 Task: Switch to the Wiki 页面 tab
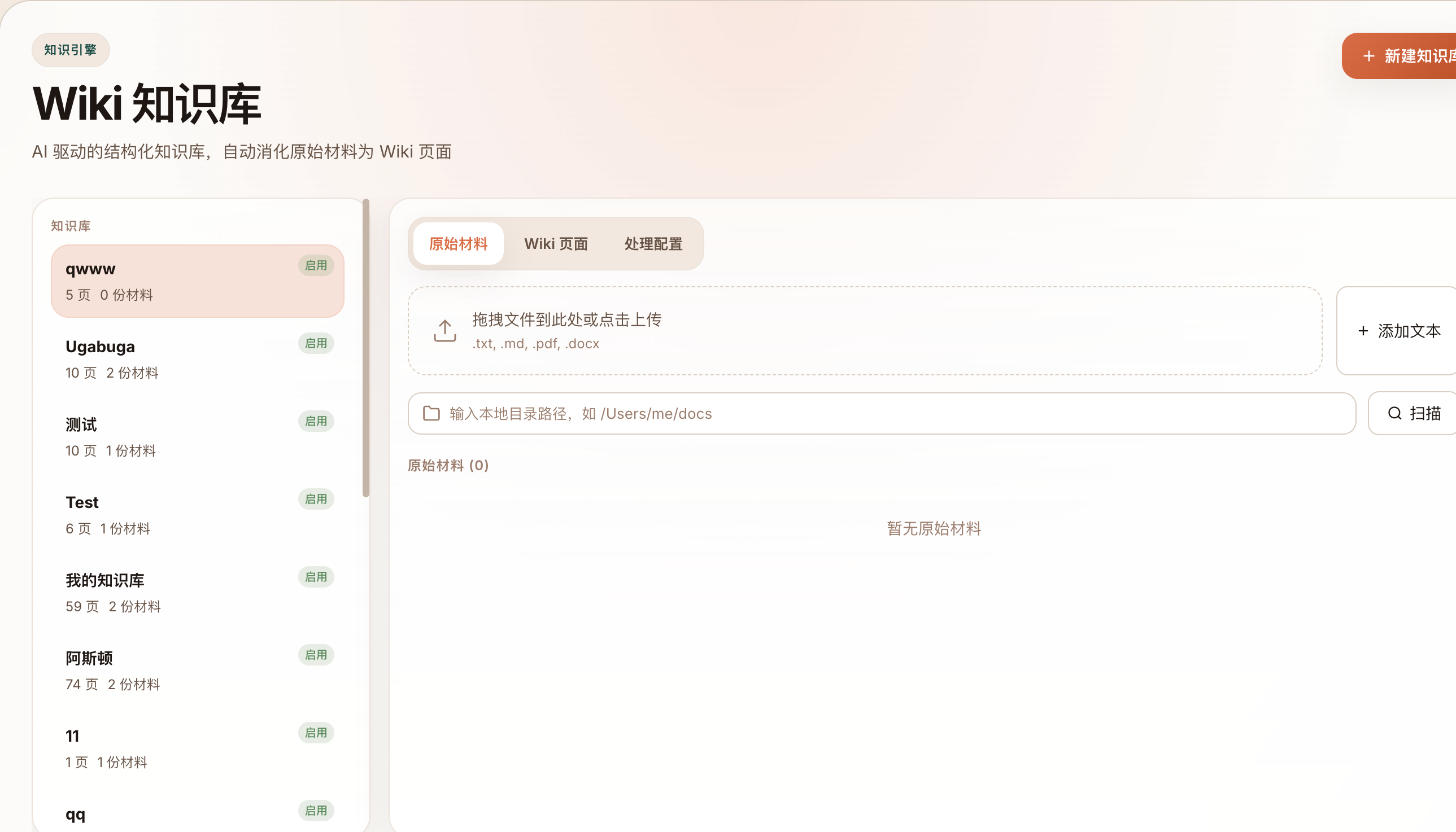[556, 243]
